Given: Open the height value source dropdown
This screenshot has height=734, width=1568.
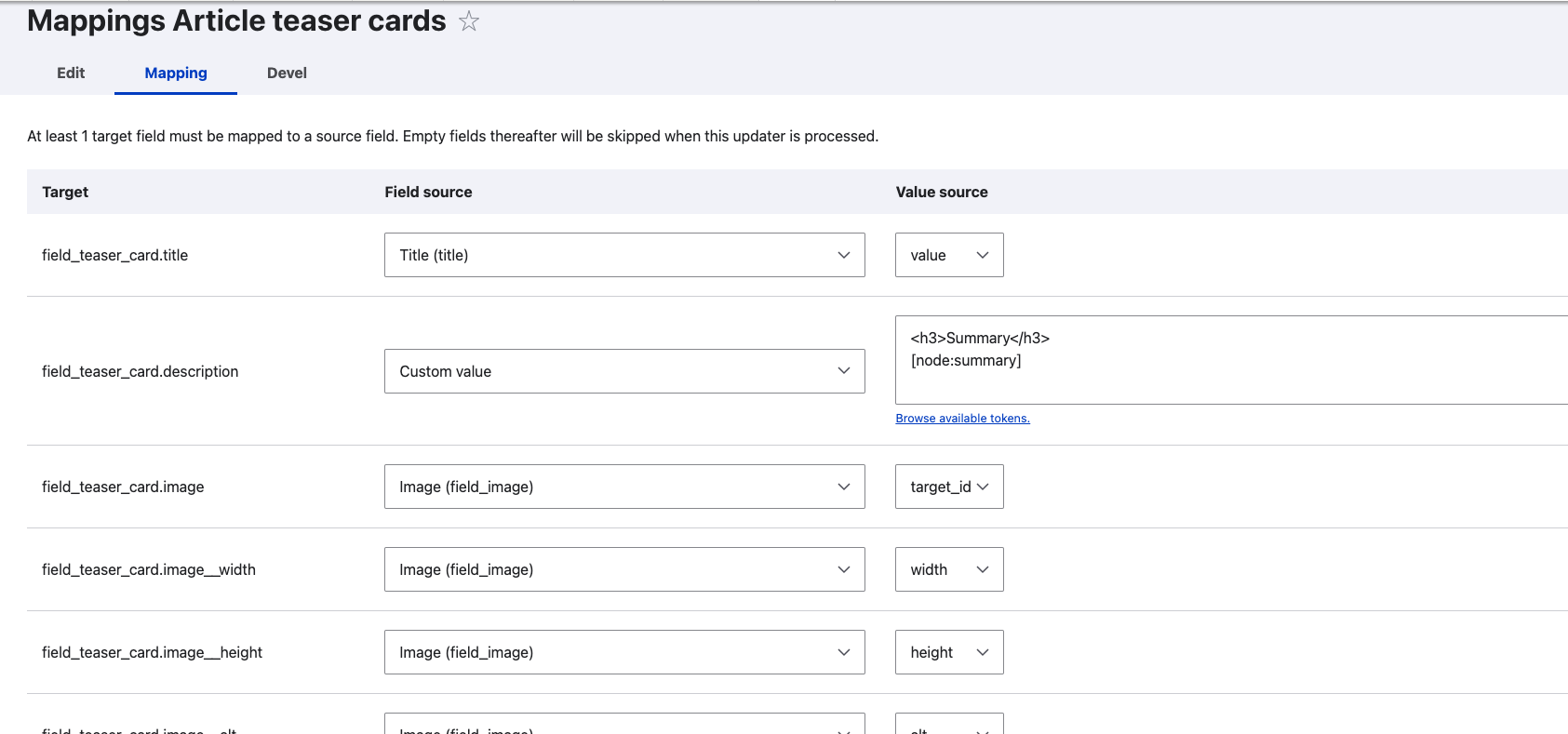Looking at the screenshot, I should click(x=949, y=652).
